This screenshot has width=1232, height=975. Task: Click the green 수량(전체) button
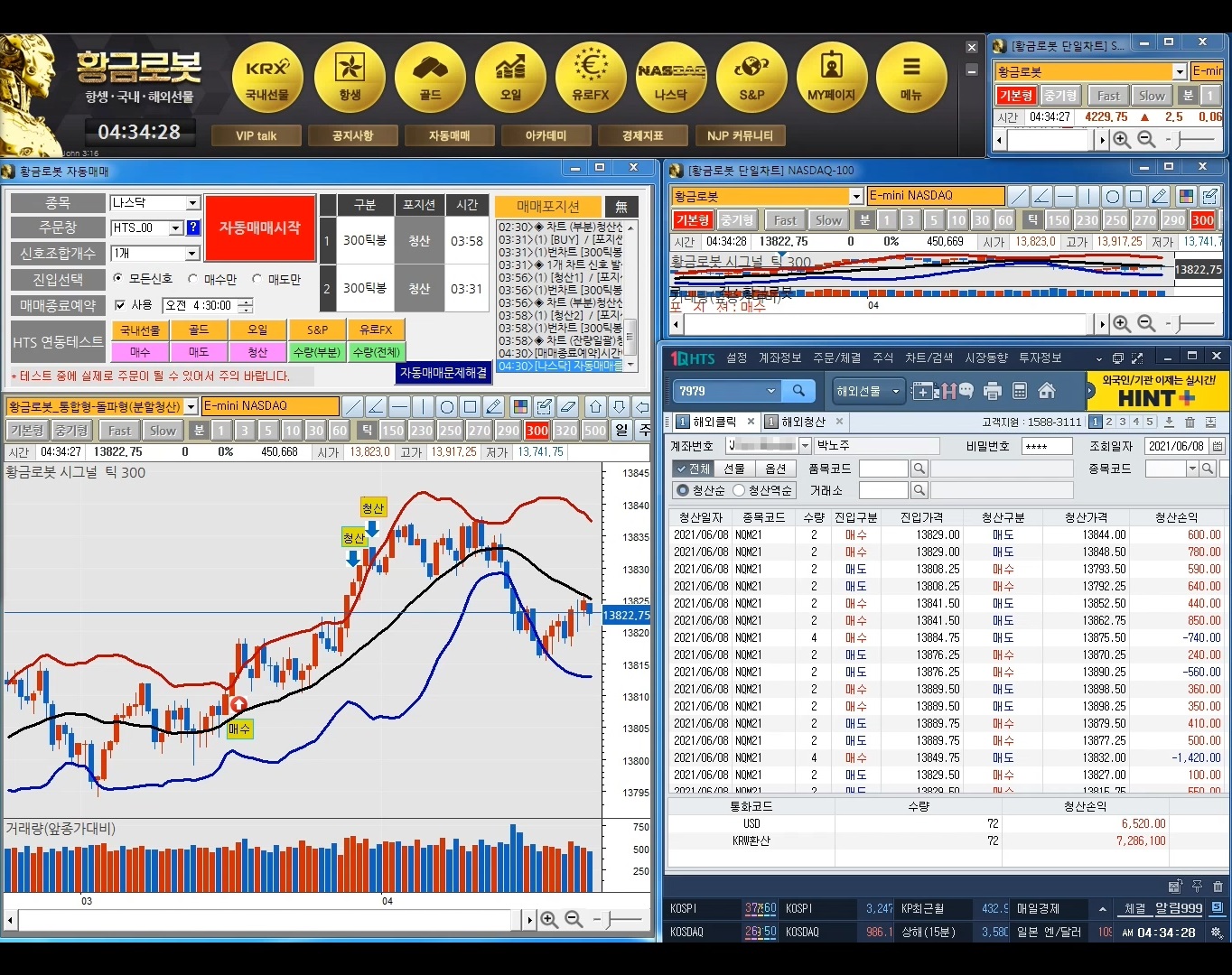(x=376, y=352)
